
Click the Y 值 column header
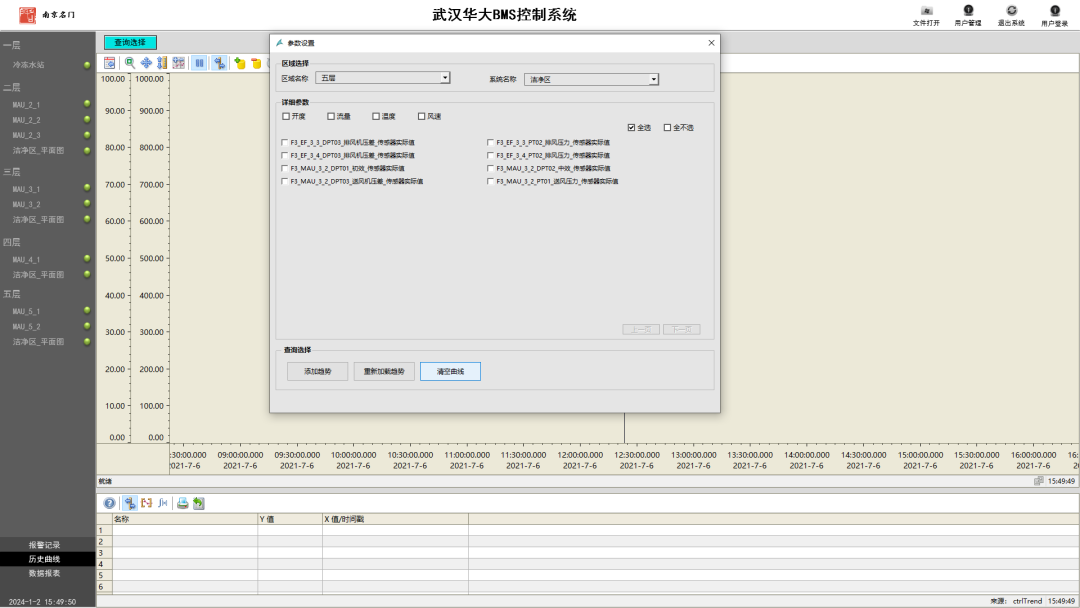290,519
